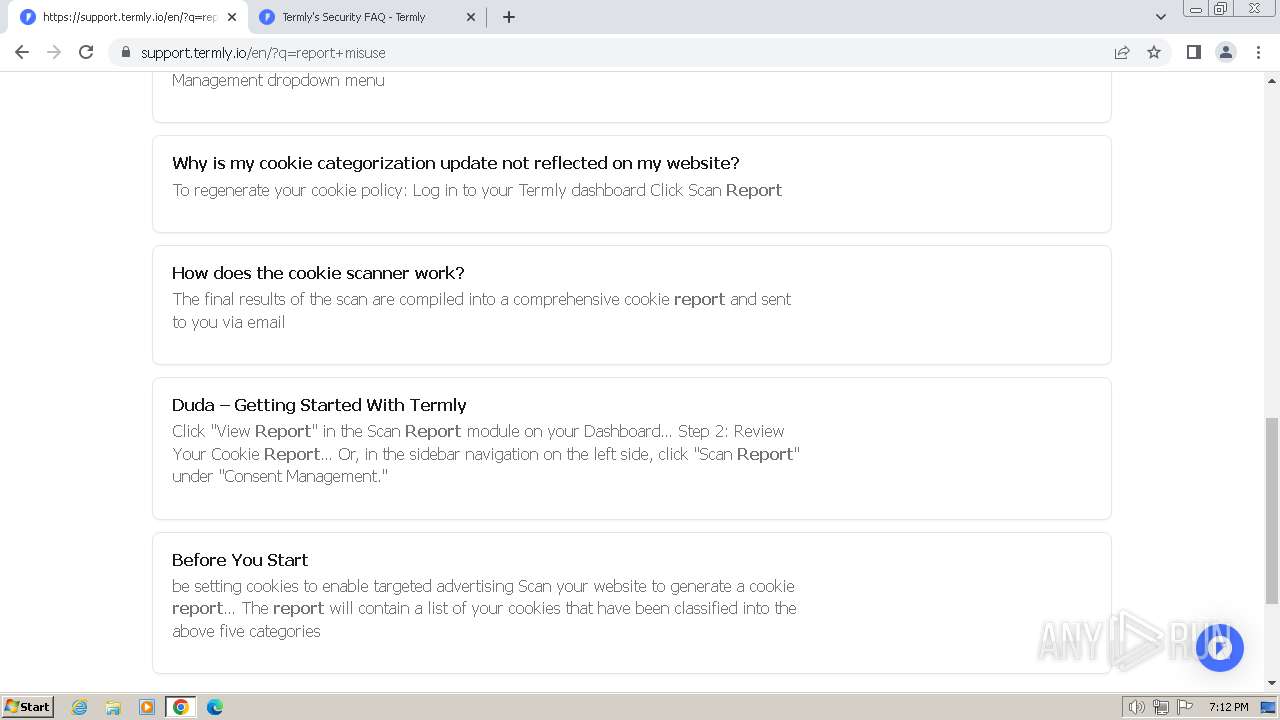Image resolution: width=1280 pixels, height=720 pixels.
Task: Open the volume speaker tray icon
Action: pyautogui.click(x=1137, y=707)
